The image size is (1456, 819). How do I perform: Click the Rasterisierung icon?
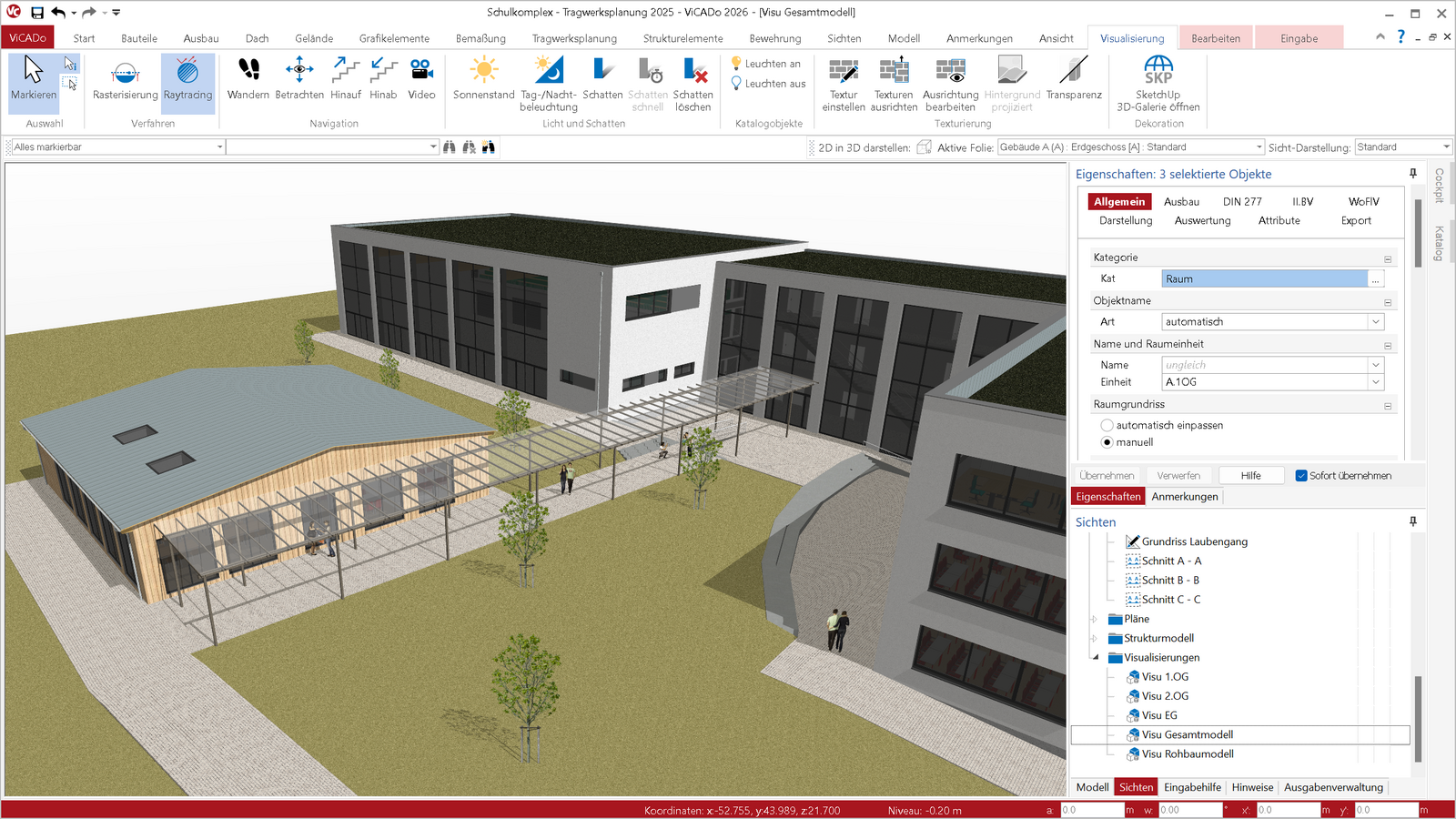125,79
